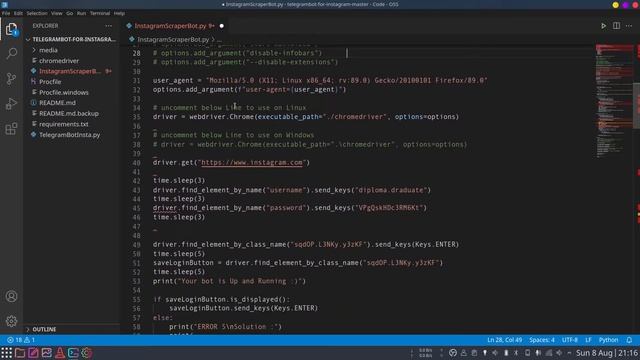Launch the text editor icon in taskbar

coord(33,353)
